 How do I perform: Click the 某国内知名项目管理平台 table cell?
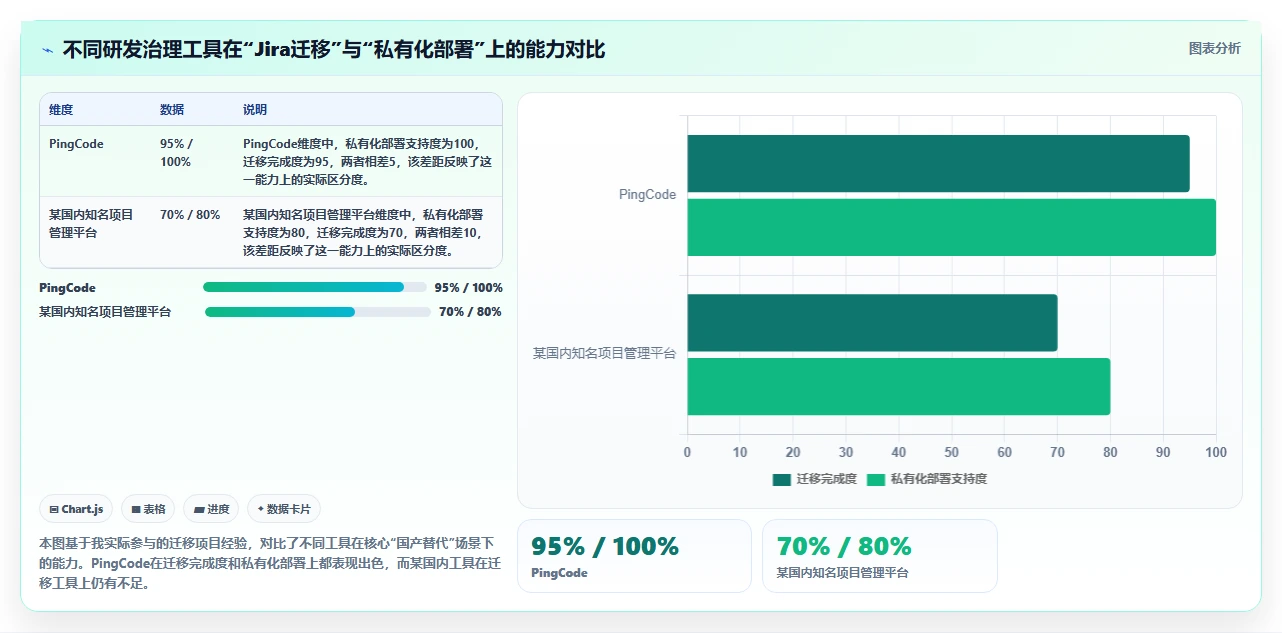click(91, 223)
